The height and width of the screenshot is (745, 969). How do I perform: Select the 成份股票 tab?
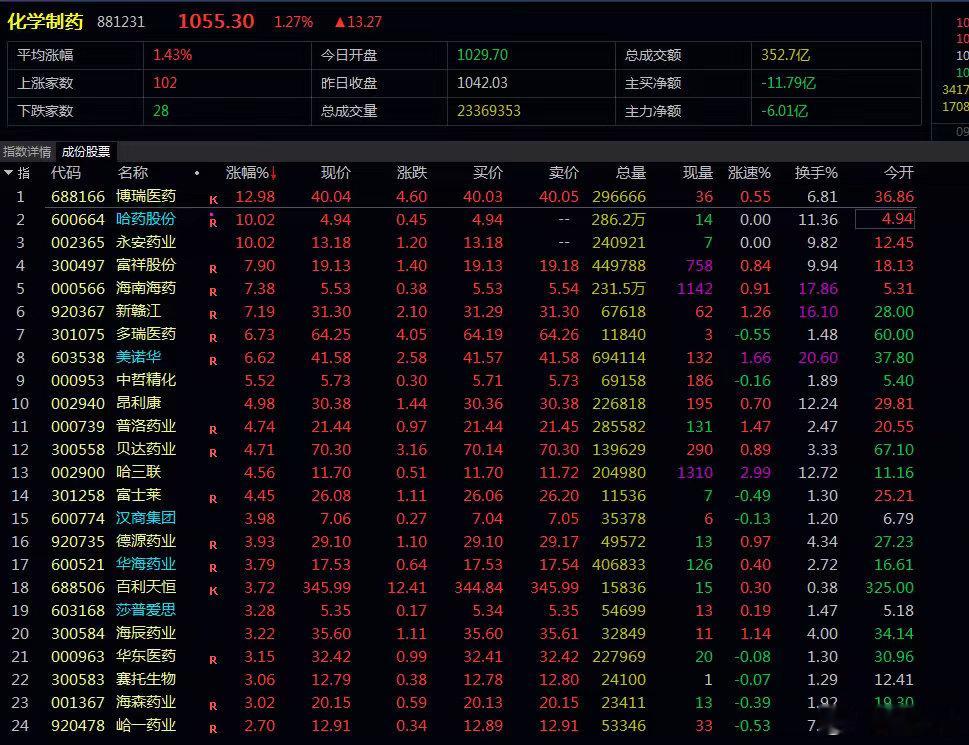coord(86,152)
